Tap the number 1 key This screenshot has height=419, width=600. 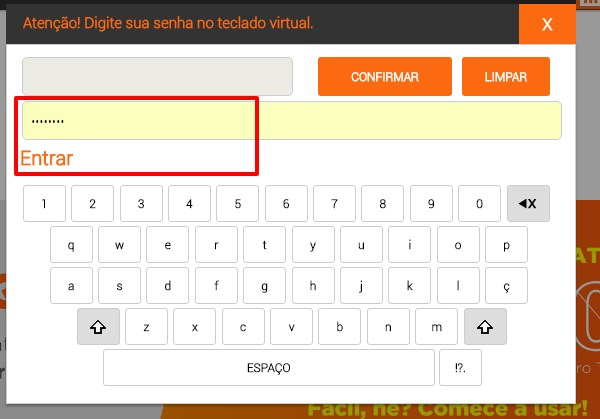point(44,204)
